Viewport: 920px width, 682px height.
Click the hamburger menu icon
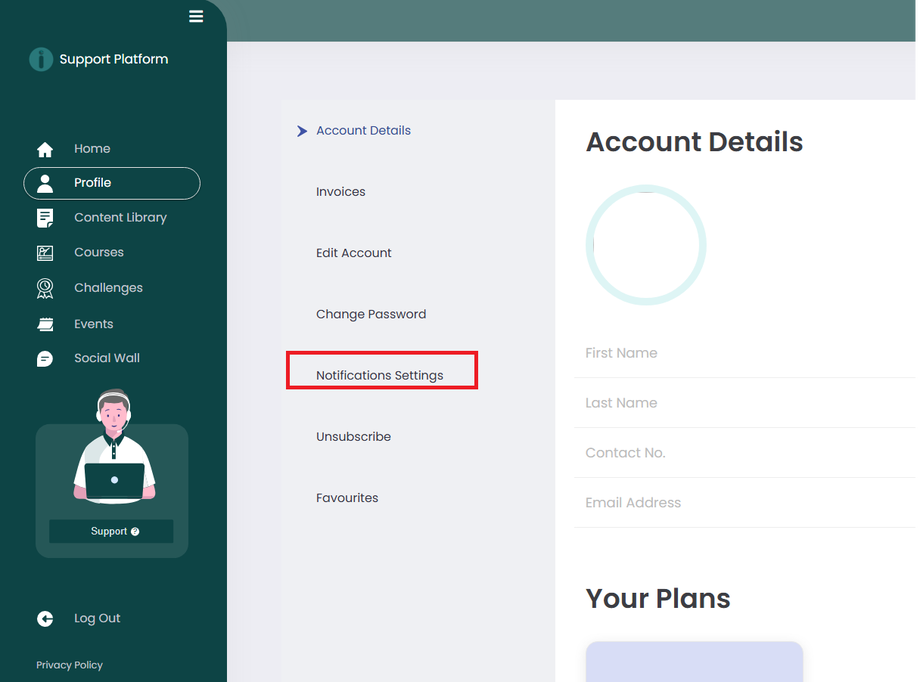tap(196, 16)
